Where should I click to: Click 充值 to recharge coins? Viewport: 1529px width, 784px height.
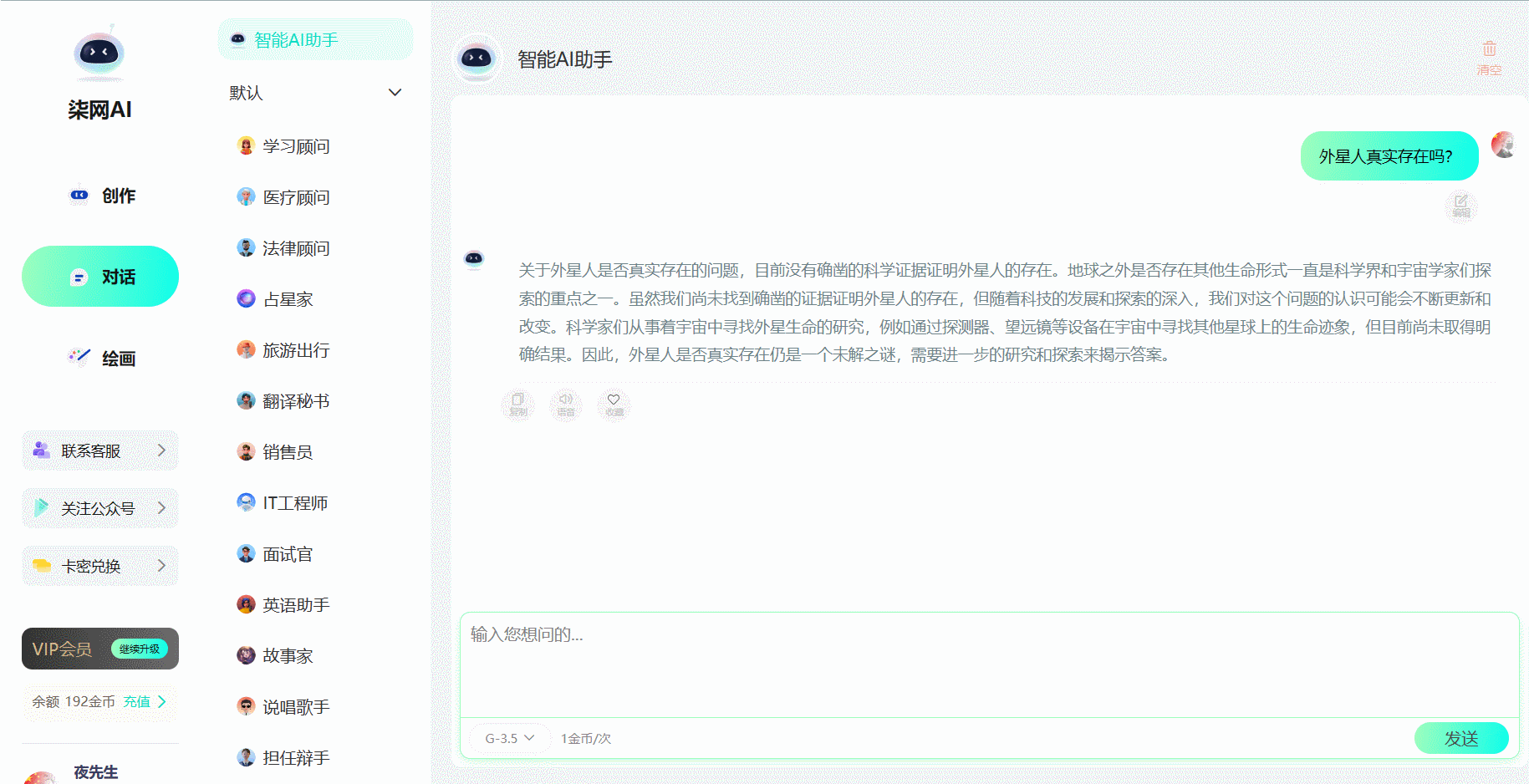click(137, 701)
